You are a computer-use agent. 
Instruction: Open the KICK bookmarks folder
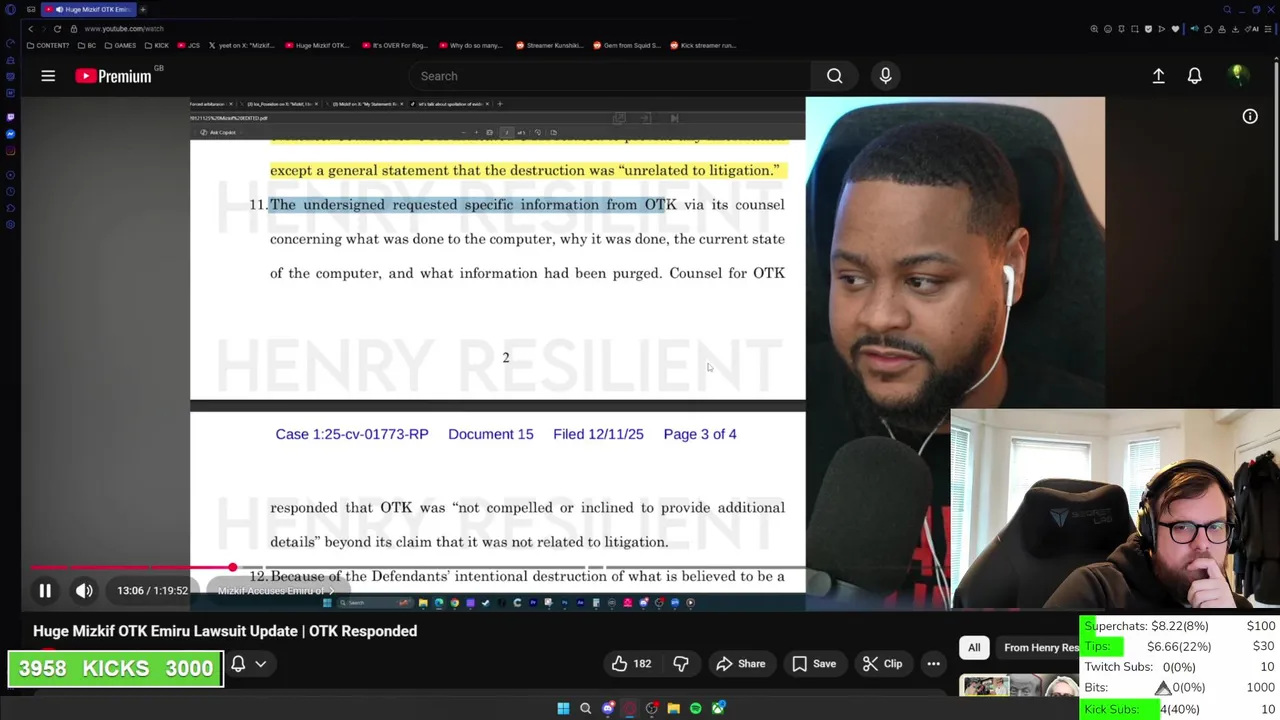click(156, 45)
